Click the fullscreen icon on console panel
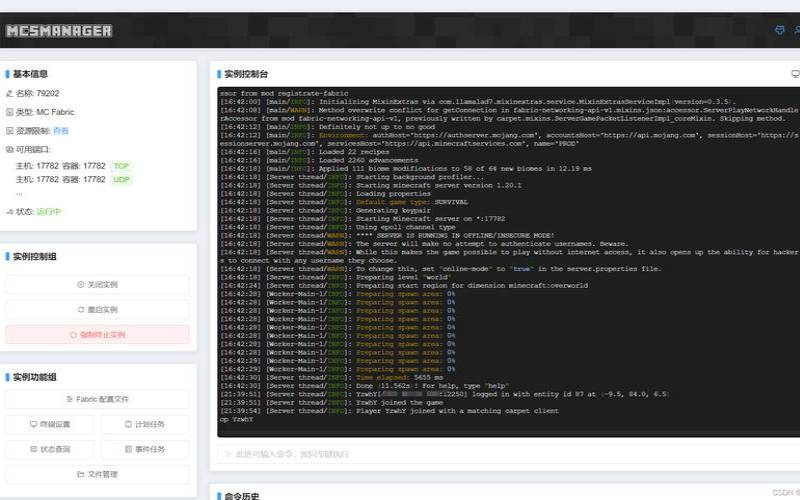Viewport: 800px width, 500px height. pyautogui.click(x=795, y=74)
